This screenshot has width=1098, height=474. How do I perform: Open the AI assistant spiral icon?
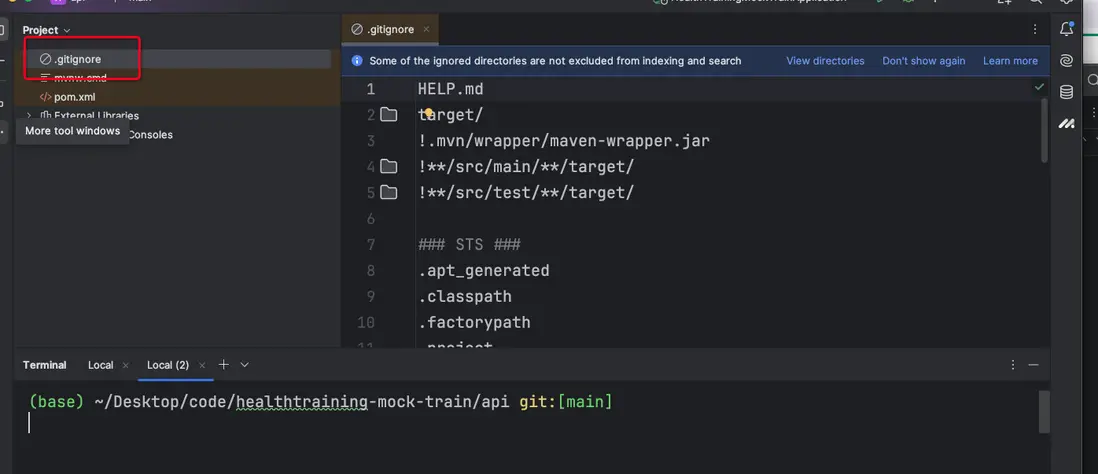[1067, 61]
